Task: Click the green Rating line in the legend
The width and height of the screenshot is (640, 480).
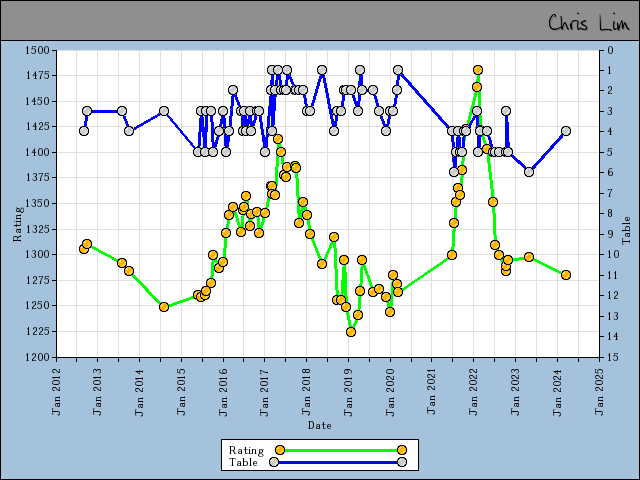Action: pyautogui.click(x=341, y=450)
